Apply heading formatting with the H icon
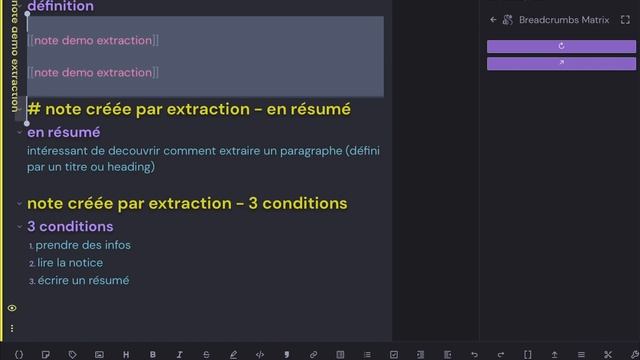This screenshot has height=360, width=640. 126,355
